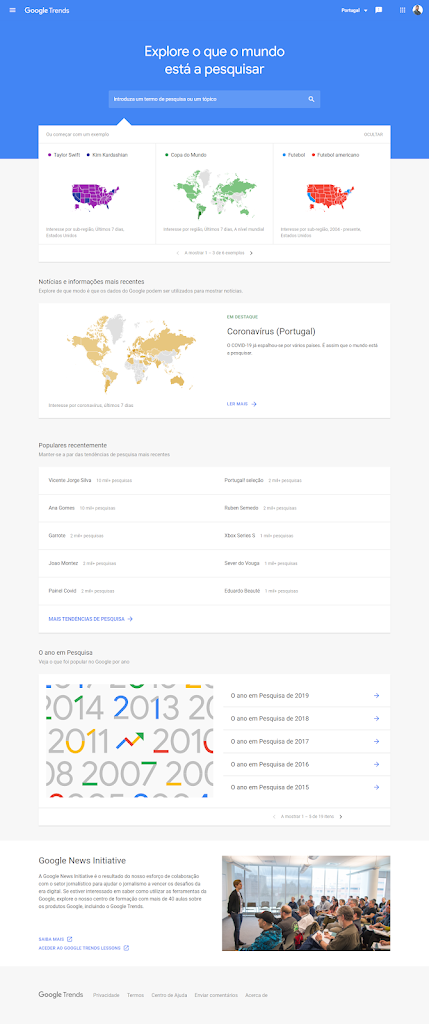Viewport: 429px width, 1024px height.
Task: Go to previous Year in Search page
Action: pos(274,816)
